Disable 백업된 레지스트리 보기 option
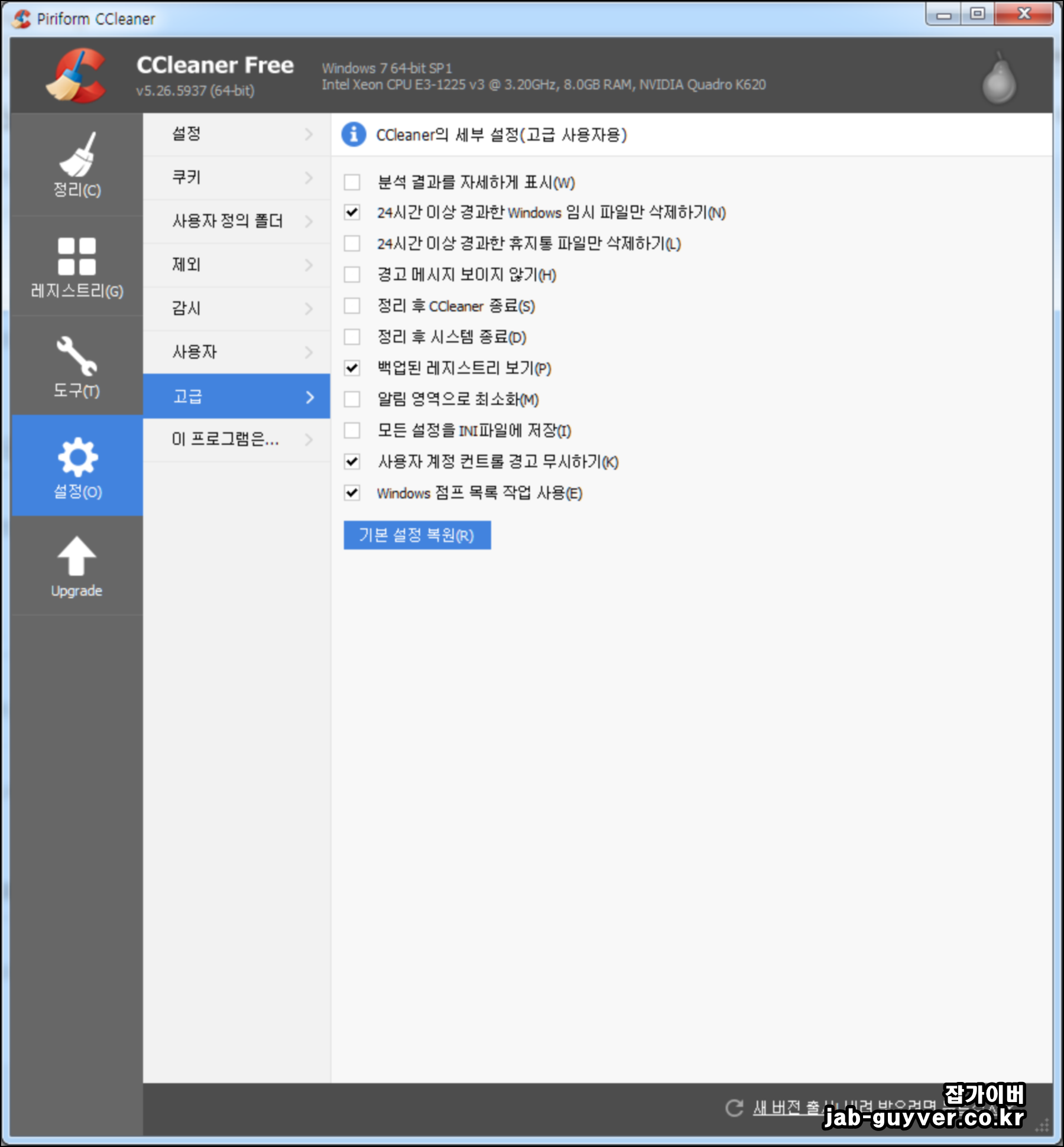1064x1147 pixels. (x=352, y=369)
